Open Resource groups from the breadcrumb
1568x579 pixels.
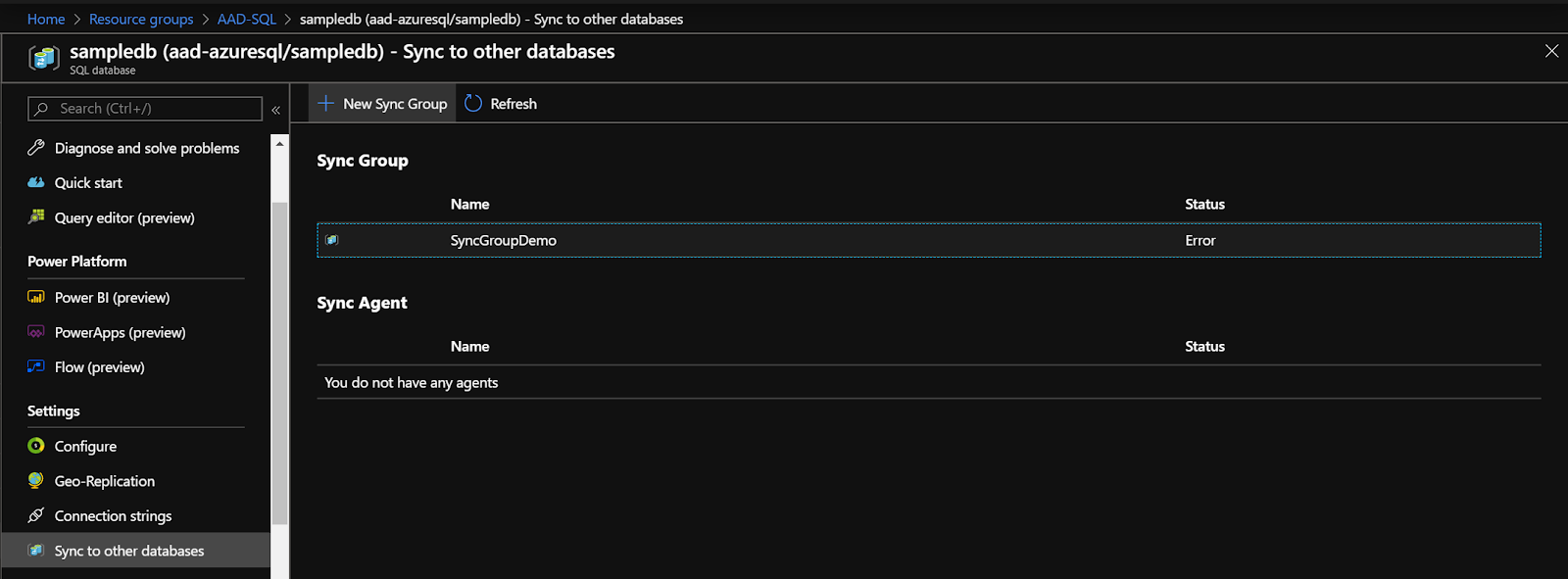click(x=141, y=19)
